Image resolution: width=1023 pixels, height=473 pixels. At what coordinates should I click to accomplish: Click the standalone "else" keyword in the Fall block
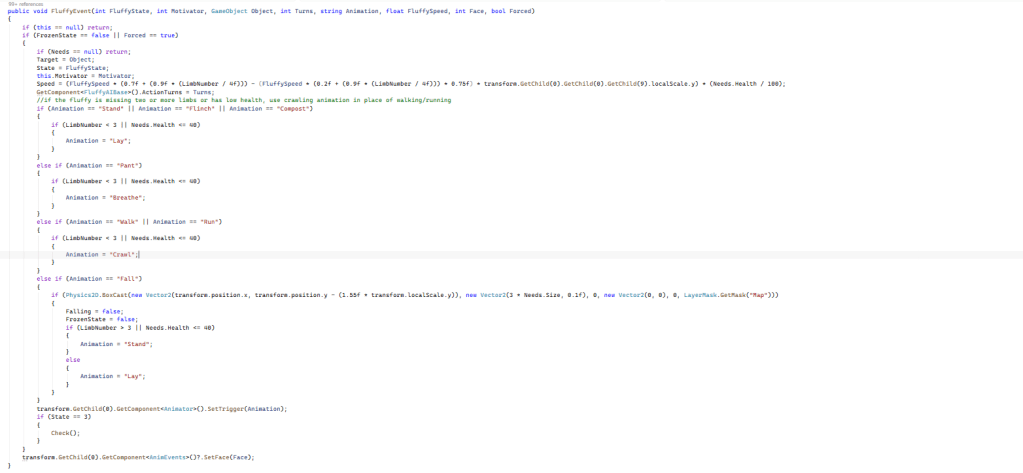click(72, 359)
